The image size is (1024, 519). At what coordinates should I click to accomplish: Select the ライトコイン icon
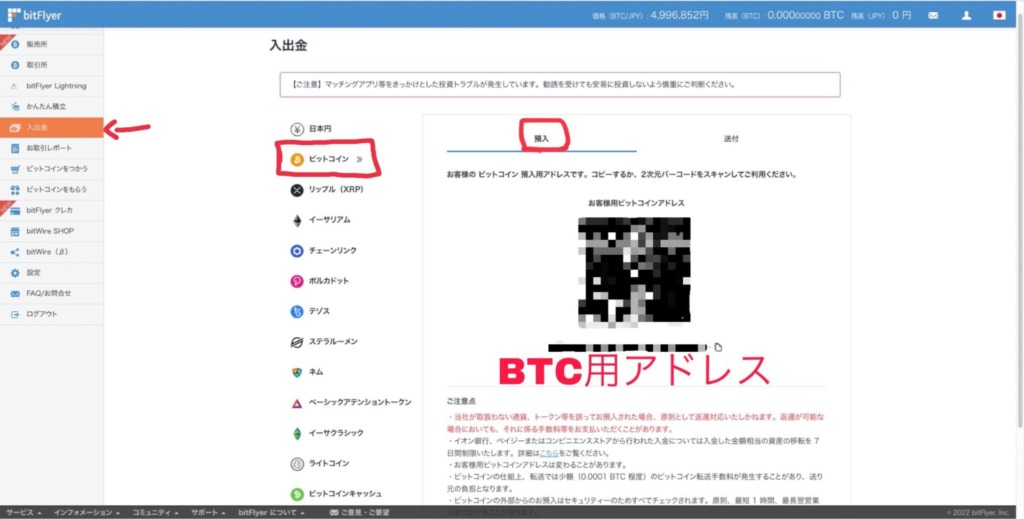(x=297, y=464)
